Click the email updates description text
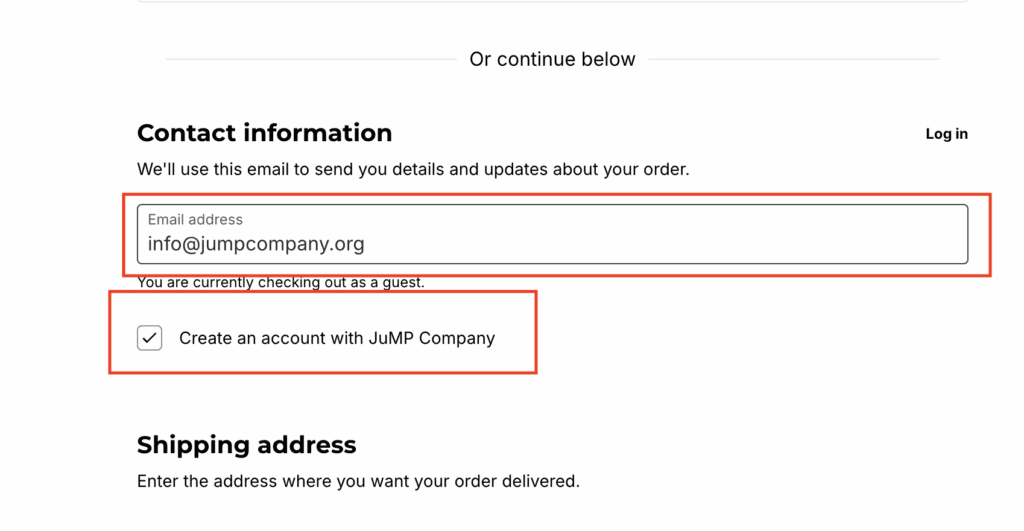 [413, 169]
